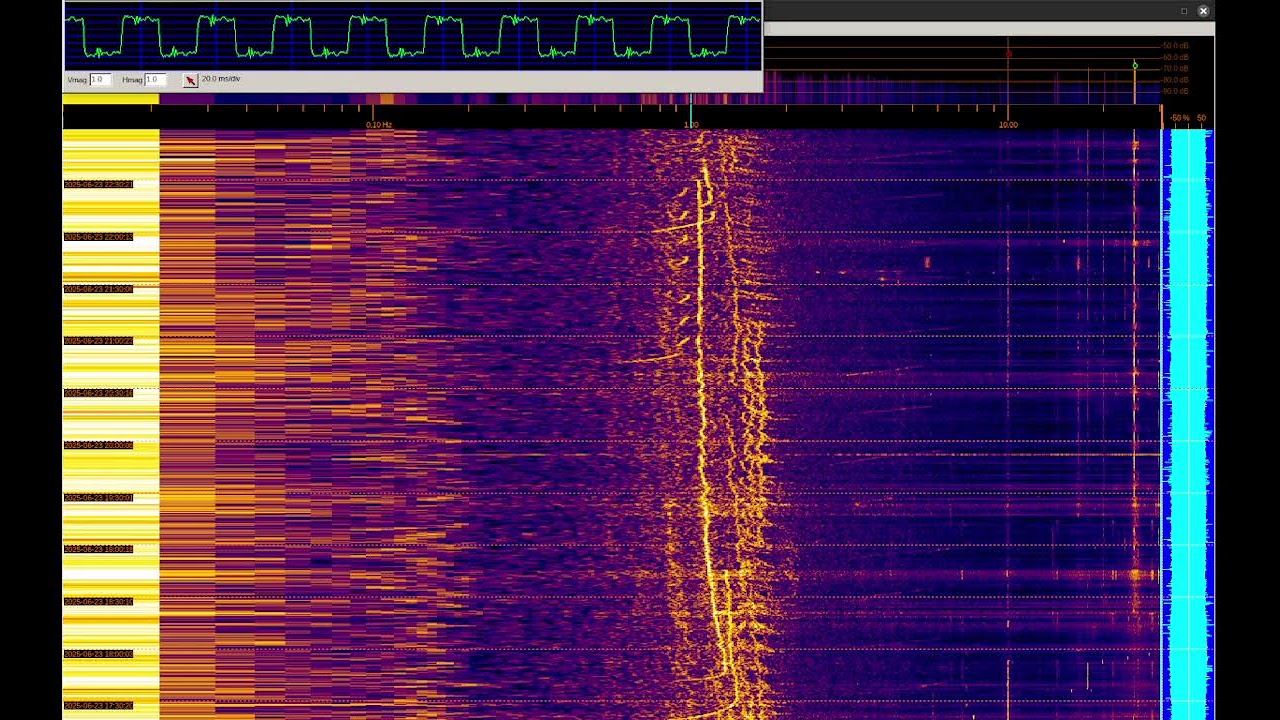Screen dimensions: 1280x720
Task: Click the 10.00 frequency axis label
Action: click(x=1008, y=125)
